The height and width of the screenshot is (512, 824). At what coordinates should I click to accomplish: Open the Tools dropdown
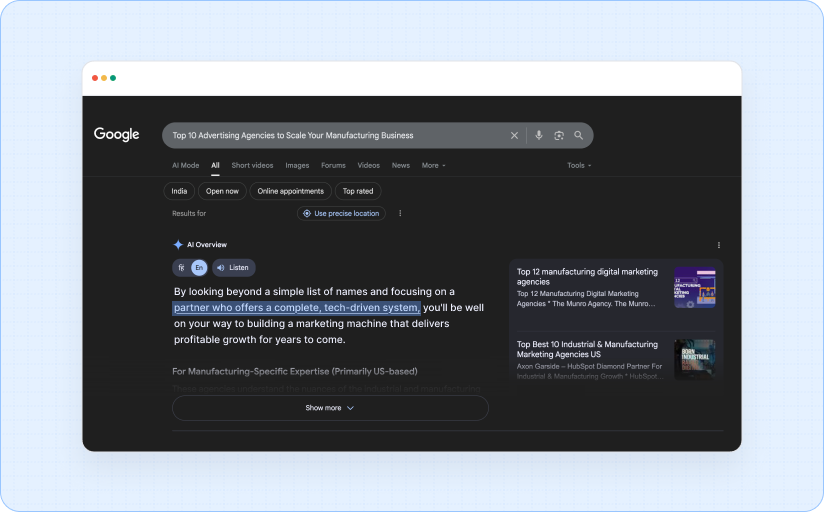579,165
